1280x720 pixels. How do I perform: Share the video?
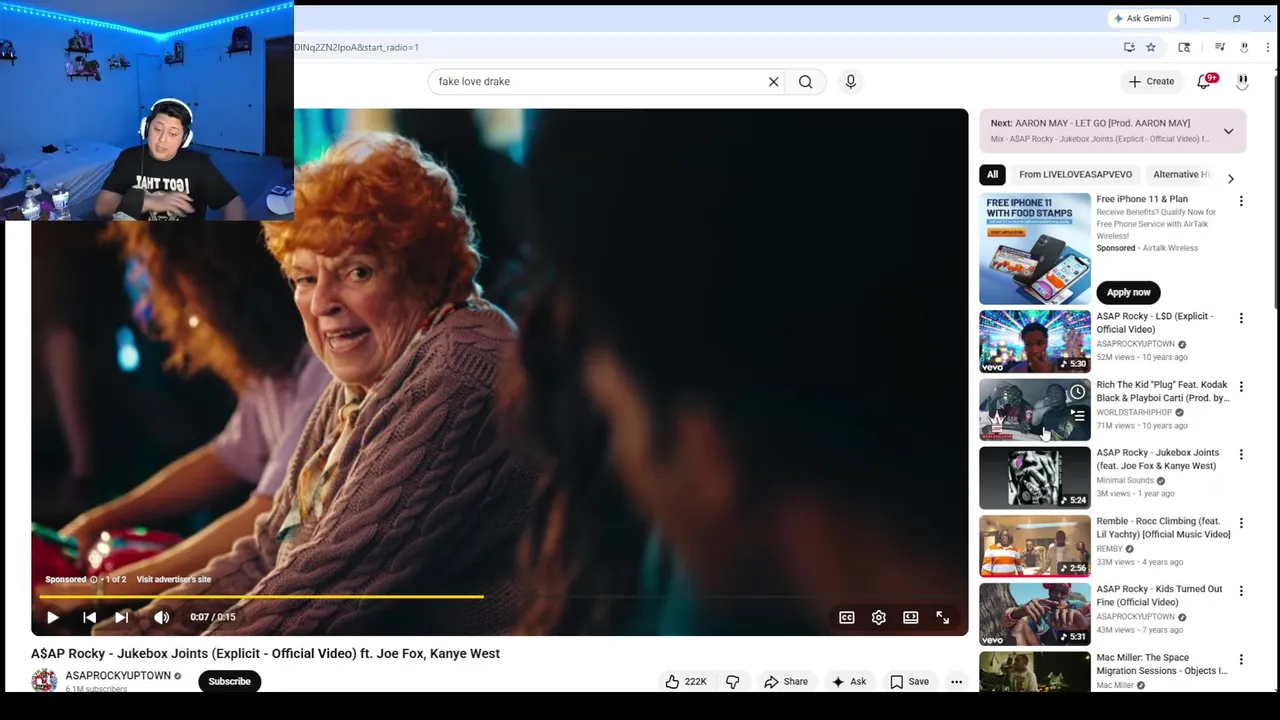click(x=786, y=681)
